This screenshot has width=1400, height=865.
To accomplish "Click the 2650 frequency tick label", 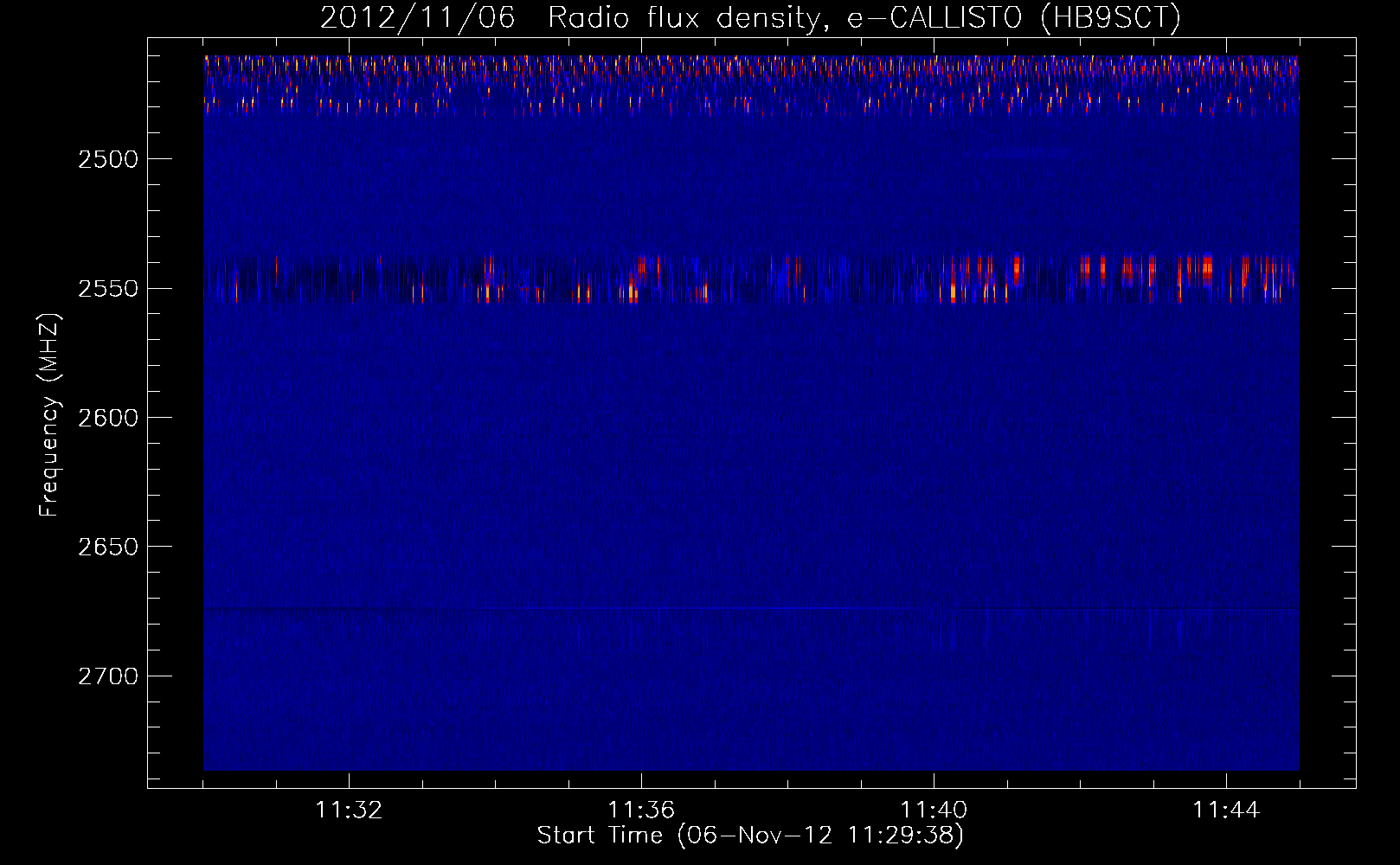I will pyautogui.click(x=108, y=547).
